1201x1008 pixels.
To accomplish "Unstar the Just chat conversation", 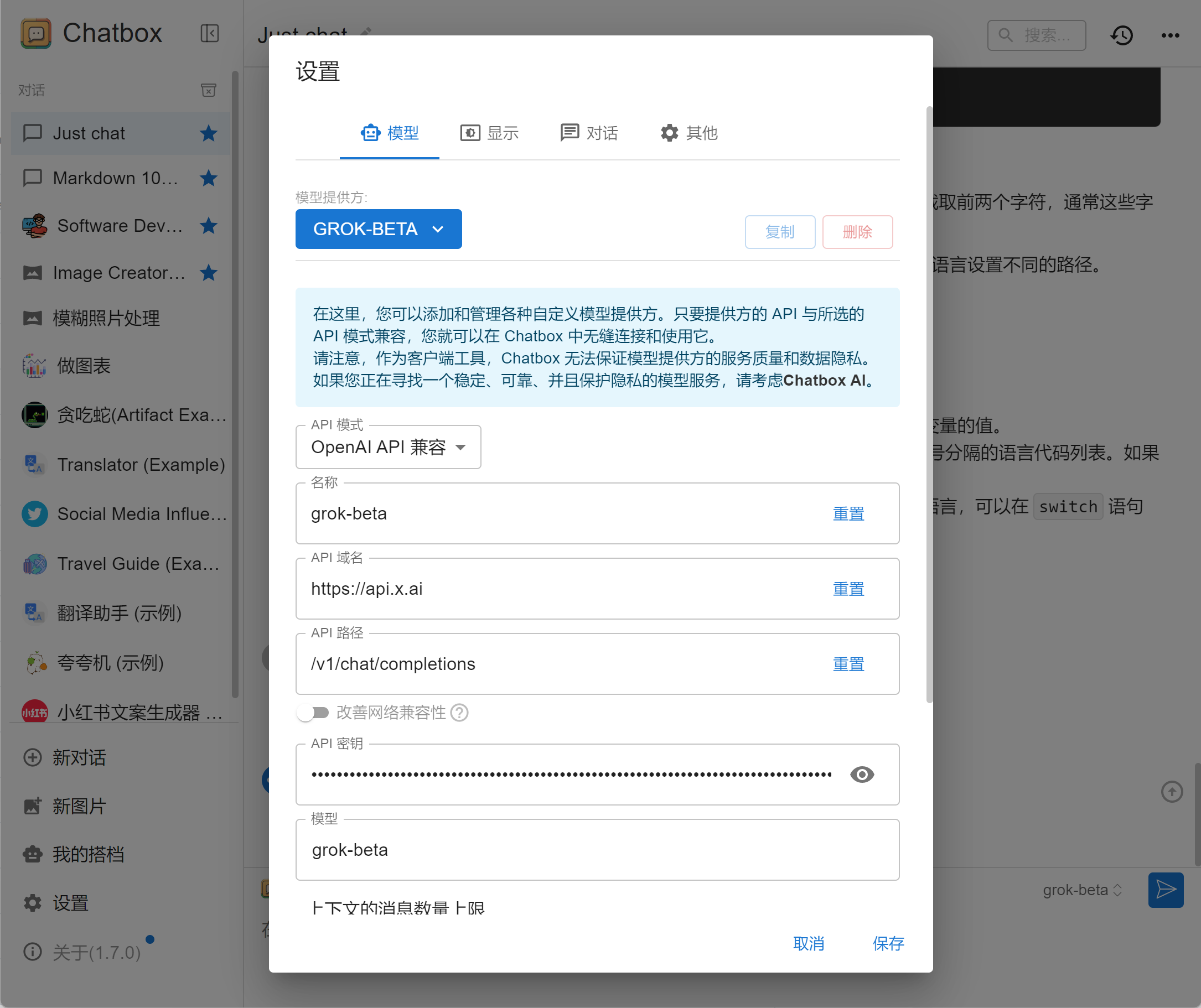I will click(208, 133).
